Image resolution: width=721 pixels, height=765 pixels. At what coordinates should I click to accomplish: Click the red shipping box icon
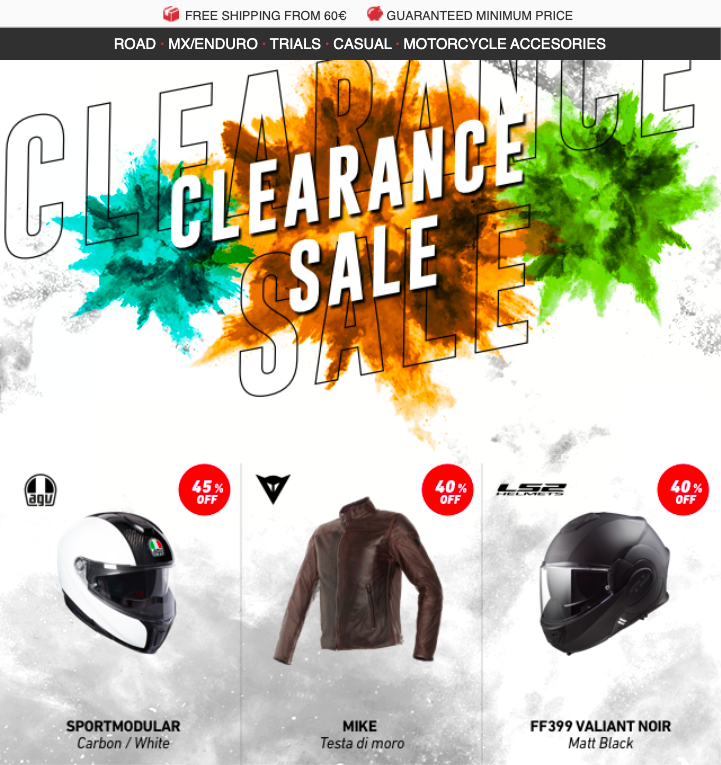coord(171,14)
